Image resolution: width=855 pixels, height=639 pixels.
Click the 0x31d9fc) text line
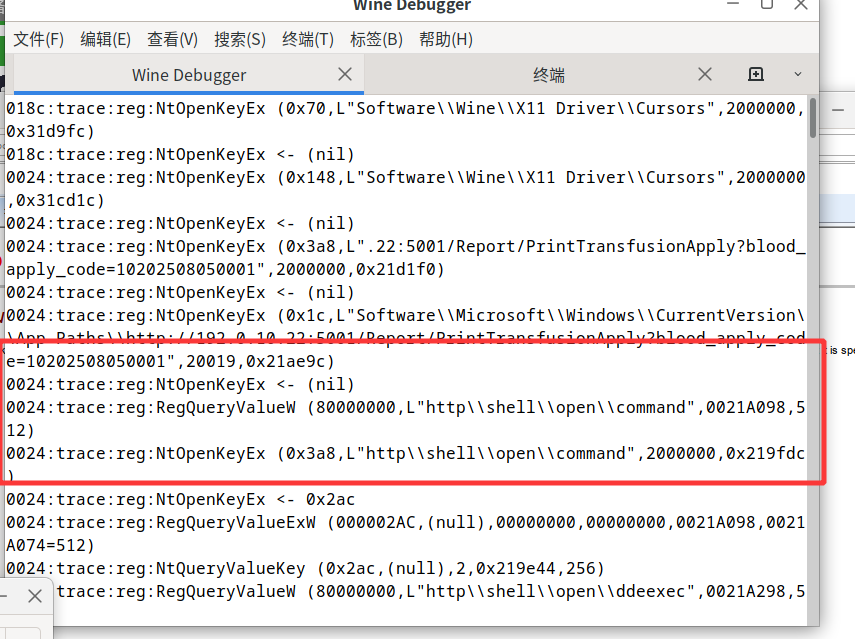(x=50, y=131)
